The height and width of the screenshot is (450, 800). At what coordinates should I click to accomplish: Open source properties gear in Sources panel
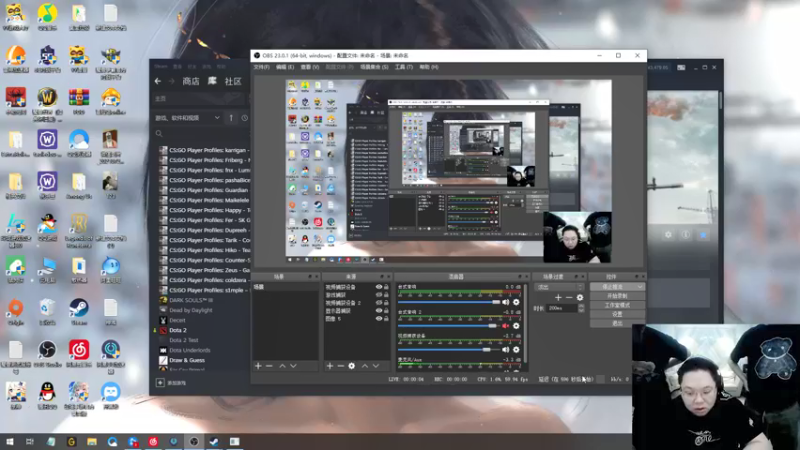352,366
